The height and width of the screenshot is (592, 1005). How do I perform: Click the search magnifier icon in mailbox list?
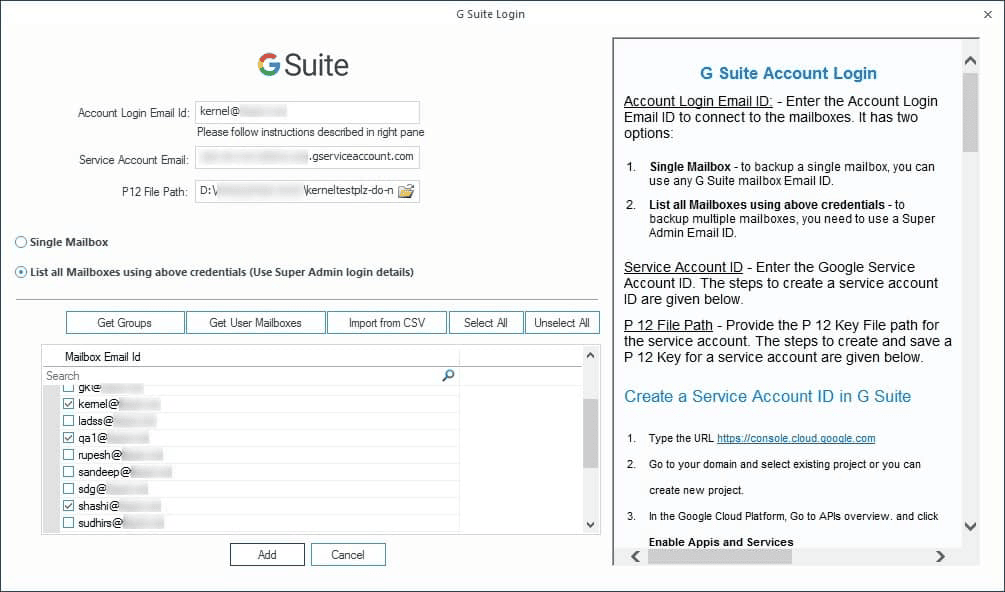pyautogui.click(x=448, y=375)
